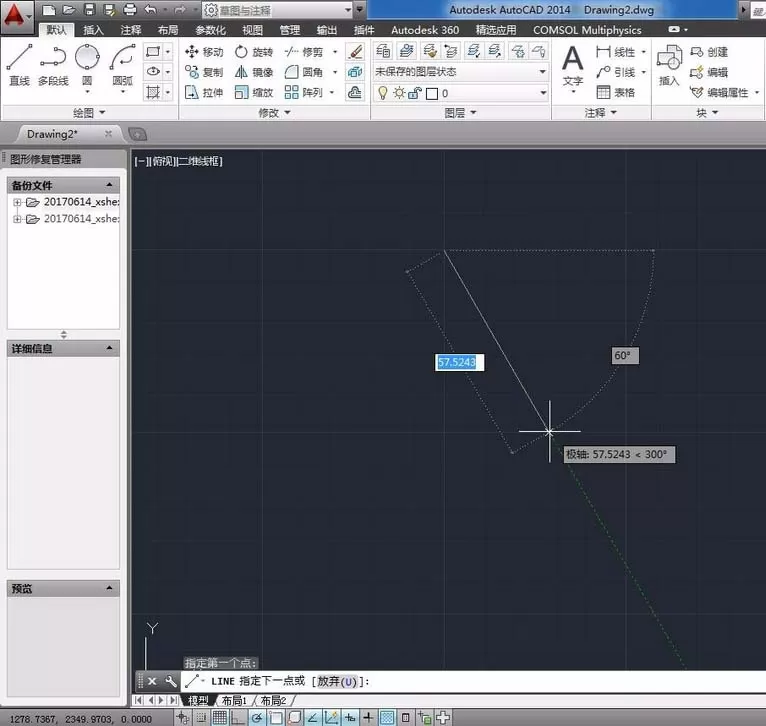Toggle Snap Mode in the status bar

click(x=201, y=718)
